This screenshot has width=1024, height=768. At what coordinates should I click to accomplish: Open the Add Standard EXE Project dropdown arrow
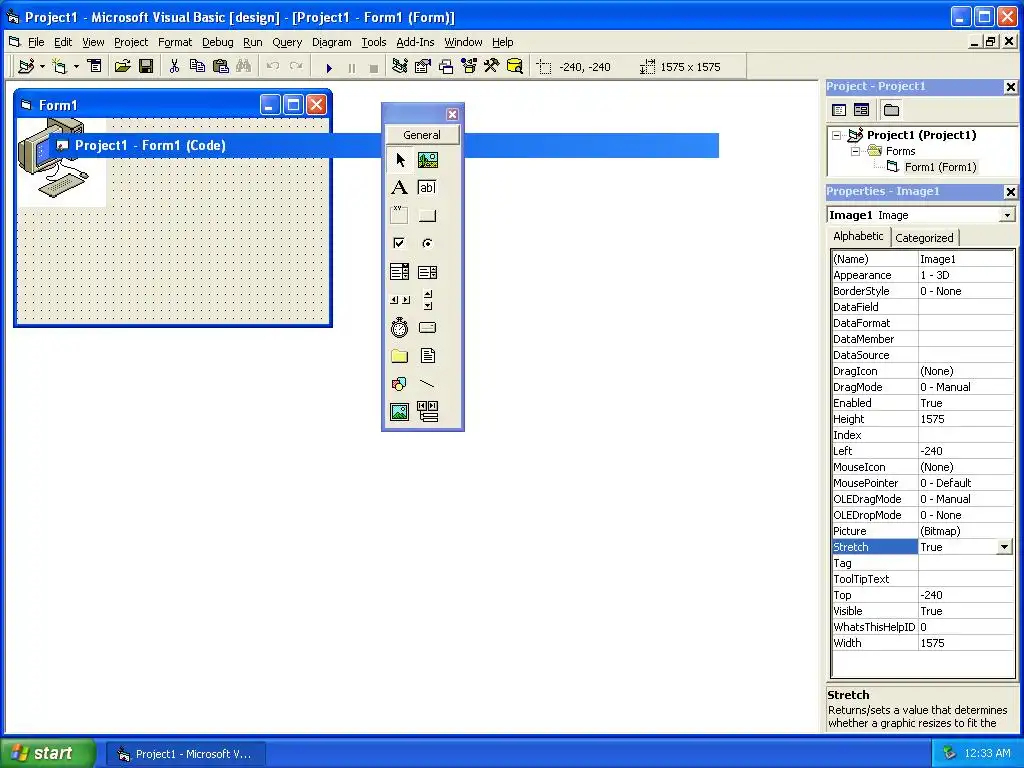point(42,67)
